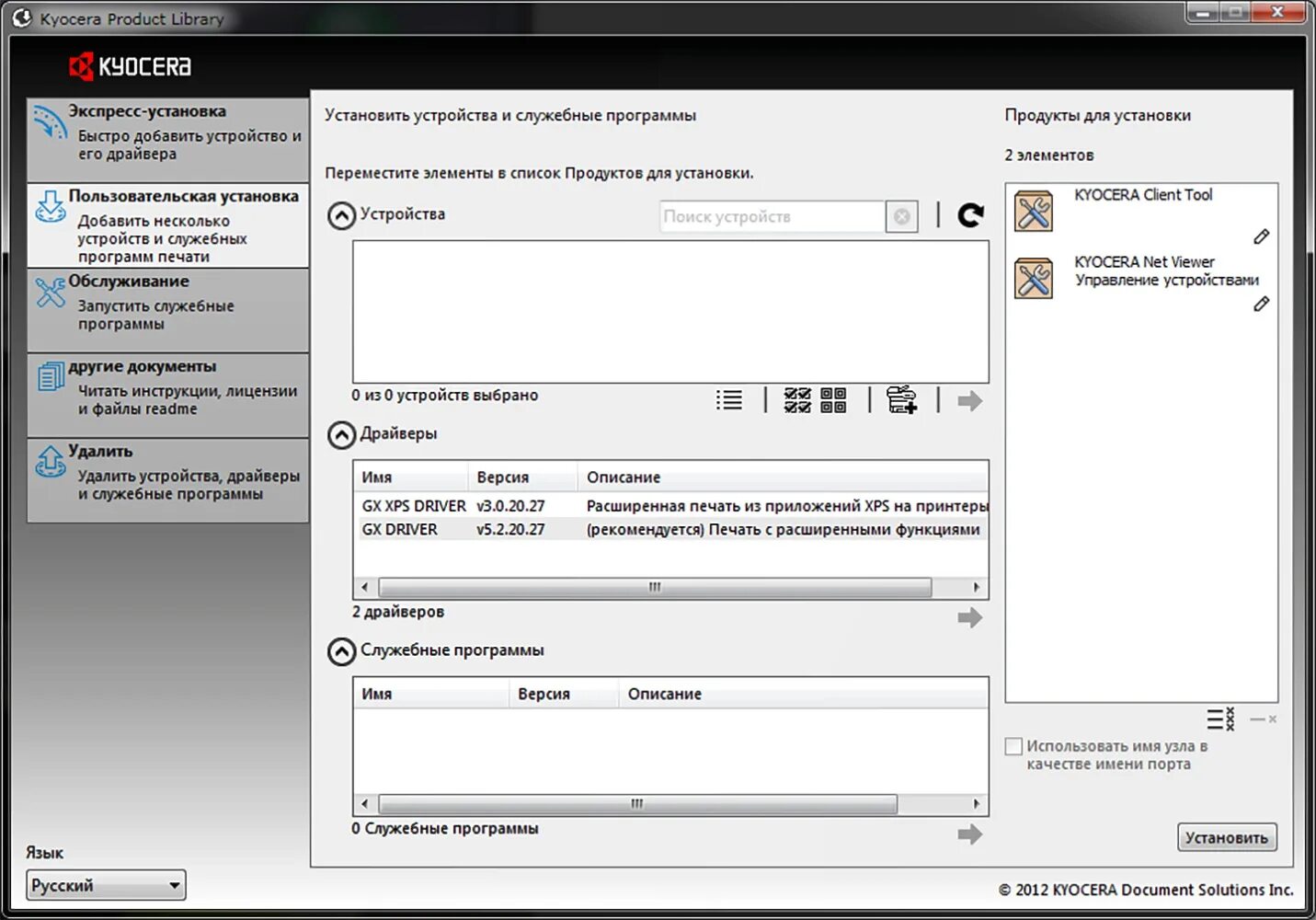Select the GX DRIVER row

671,530
